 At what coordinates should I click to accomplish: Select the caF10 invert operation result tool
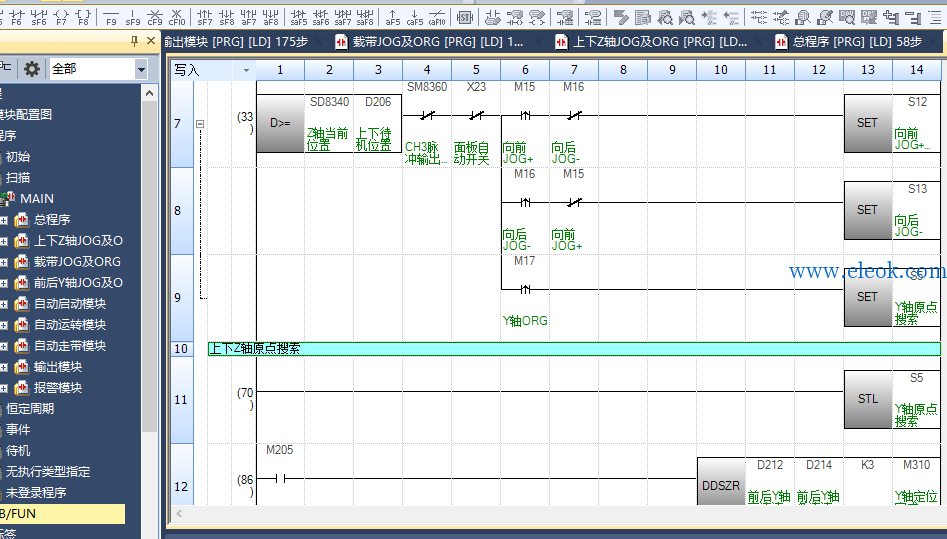click(437, 17)
